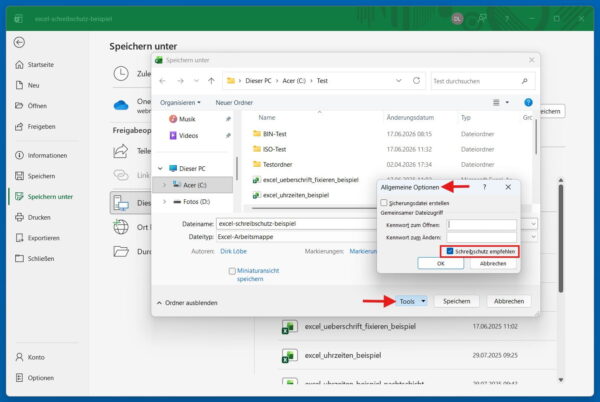Click the back arrow in the file dialog
Screen dimensions: 600x402
click(162, 81)
